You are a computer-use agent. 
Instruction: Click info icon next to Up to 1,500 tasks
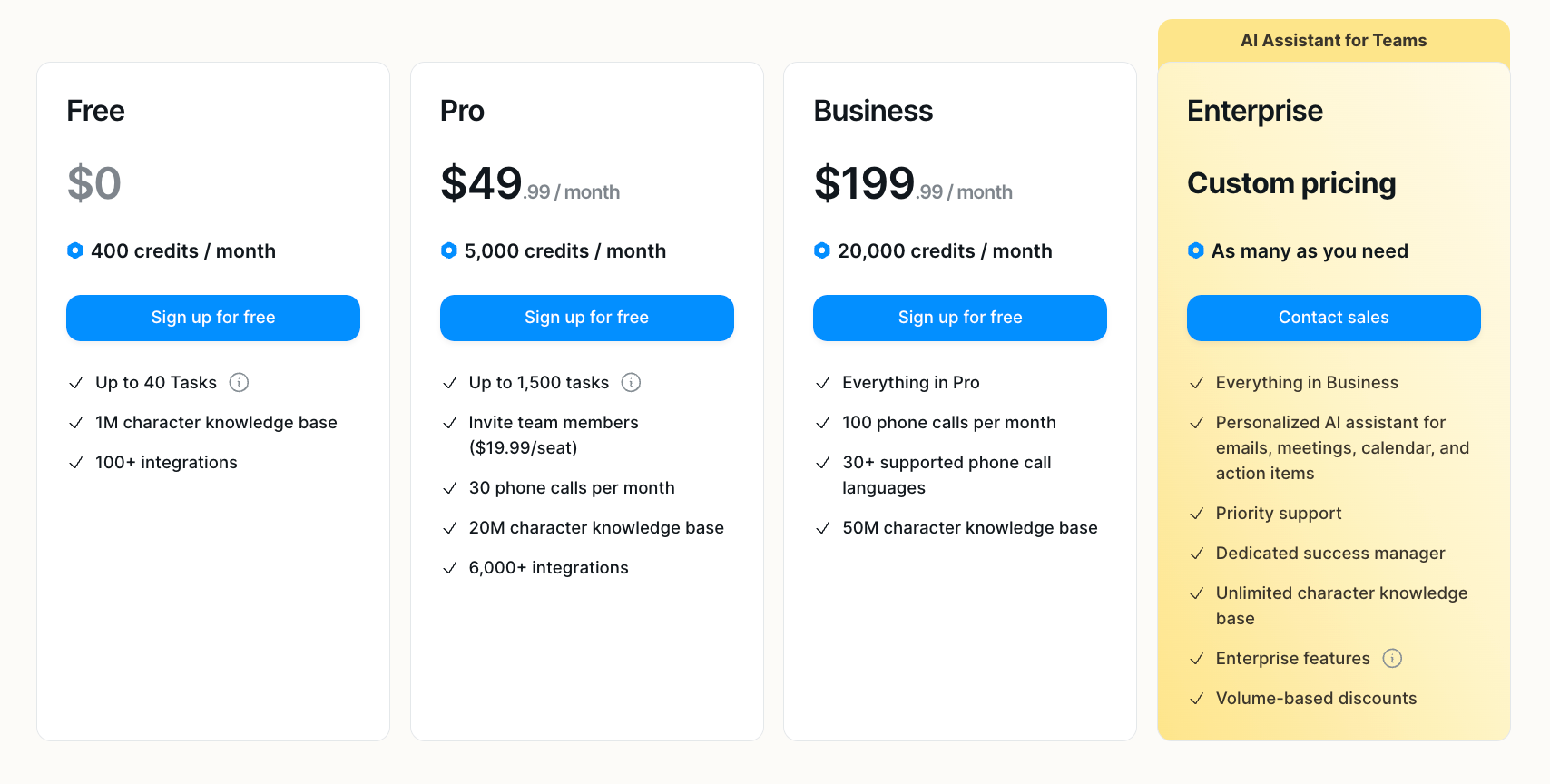[631, 383]
